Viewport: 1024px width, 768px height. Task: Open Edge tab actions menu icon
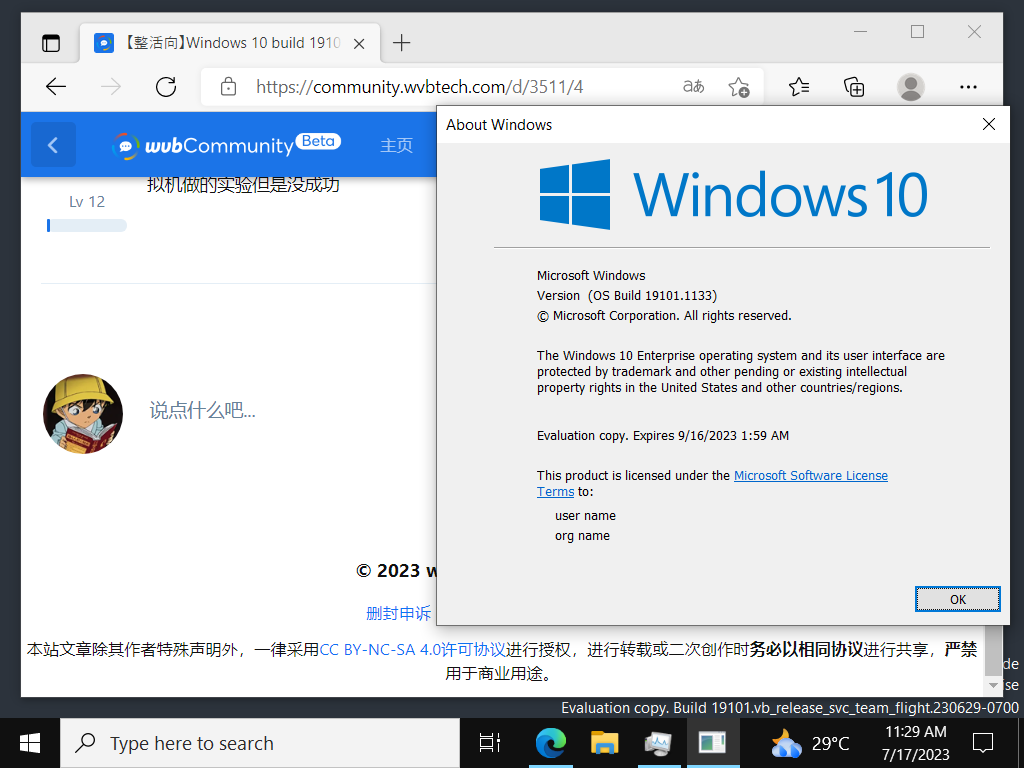(x=50, y=43)
